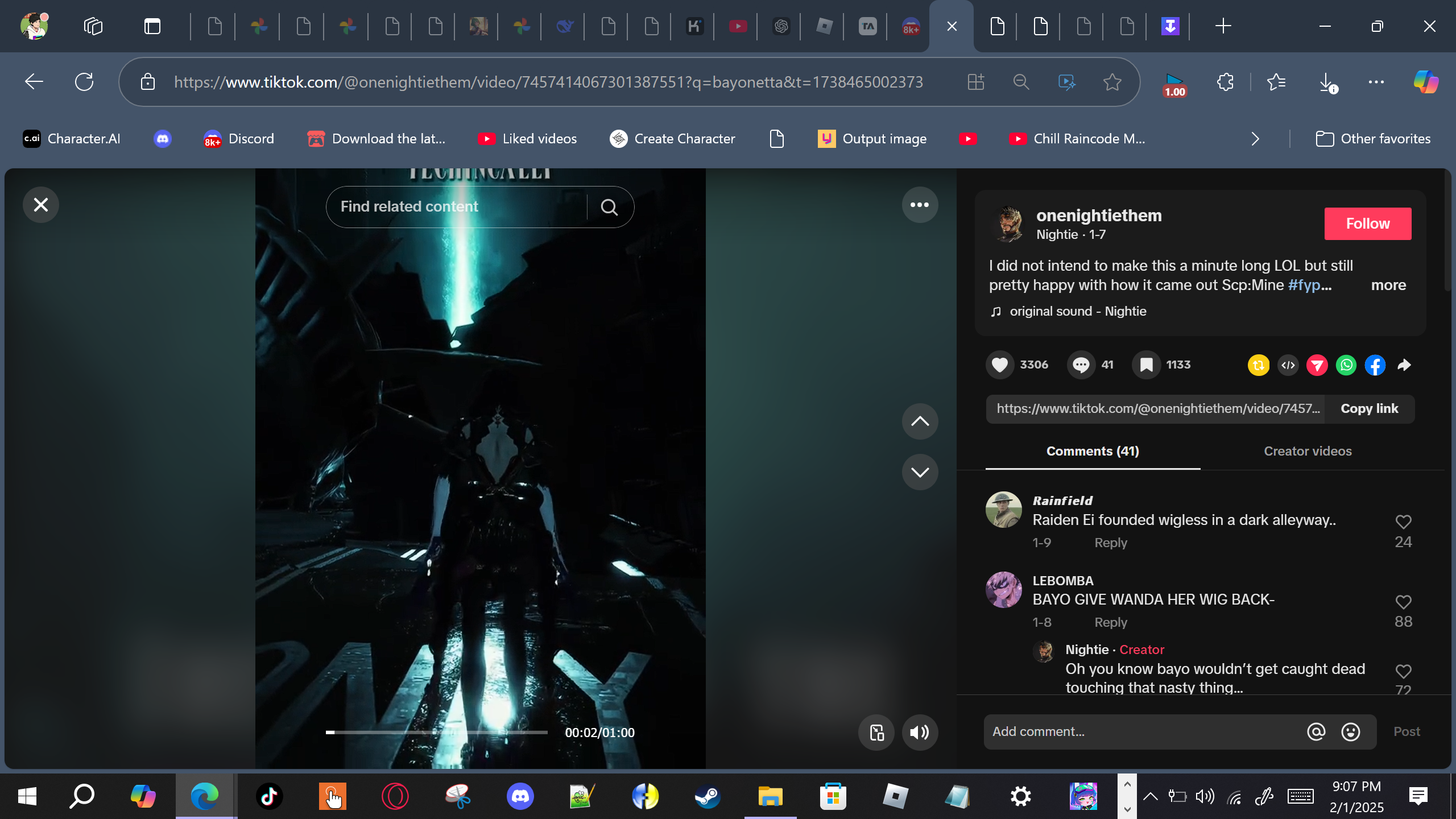Click the comment bubble icon with 41
Screen dimensions: 1456x819
(x=1081, y=365)
